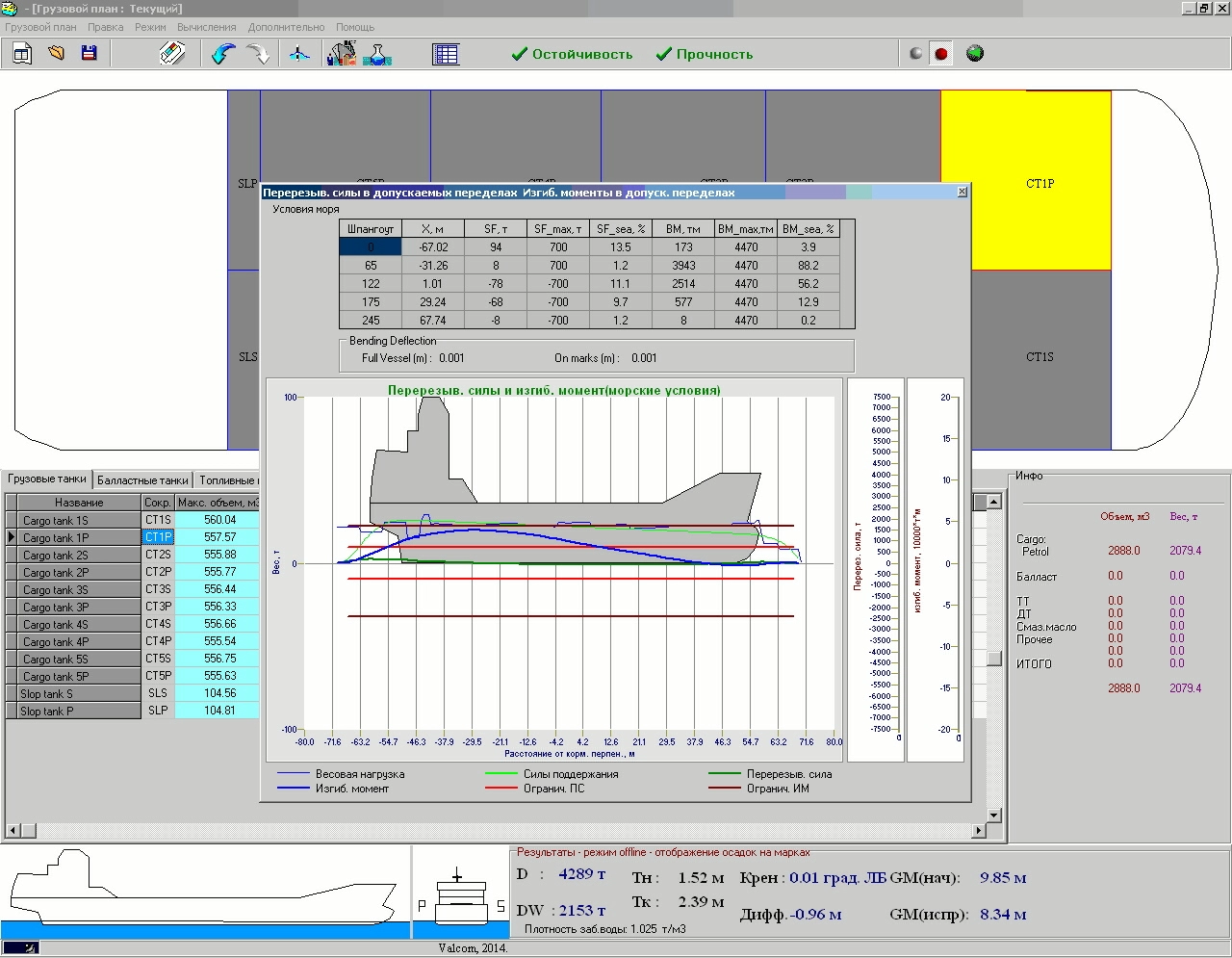Click the Прочность strength check button

(705, 54)
